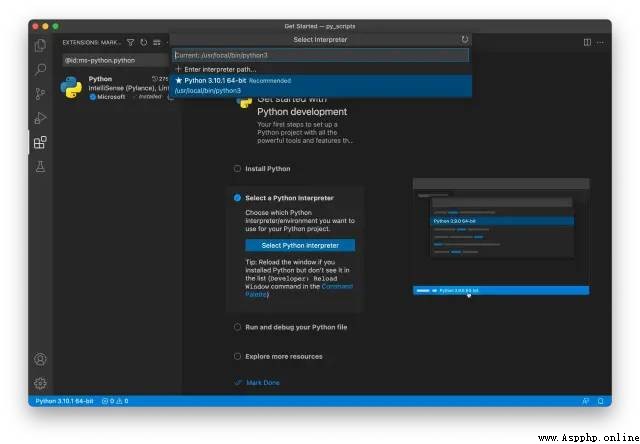This screenshot has height=444, width=640.
Task: Click the Python development heading
Action: pos(302,111)
